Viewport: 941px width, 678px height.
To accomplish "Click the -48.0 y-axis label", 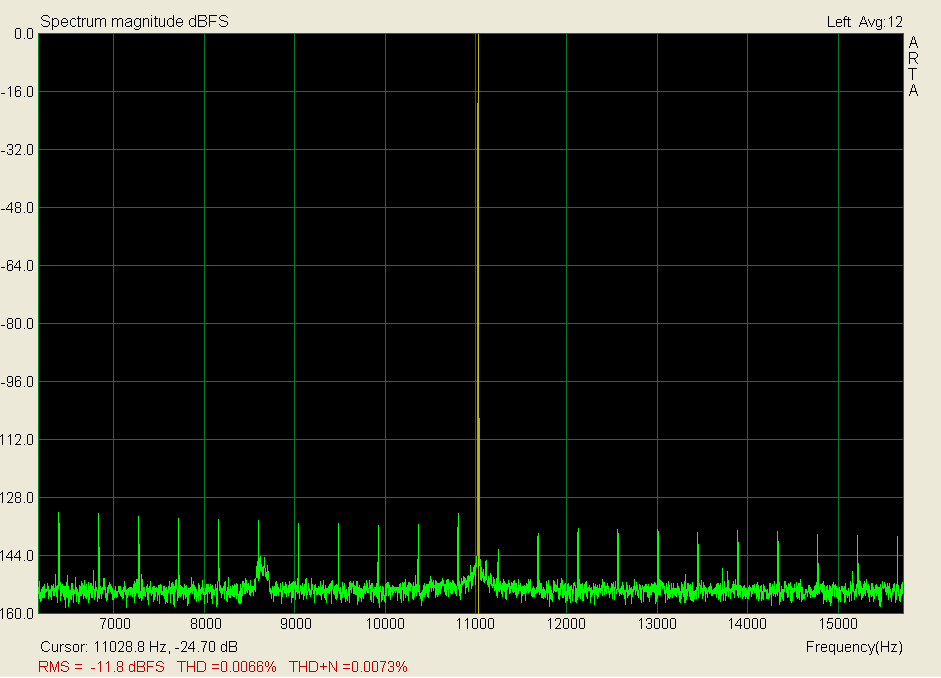I will (x=17, y=208).
